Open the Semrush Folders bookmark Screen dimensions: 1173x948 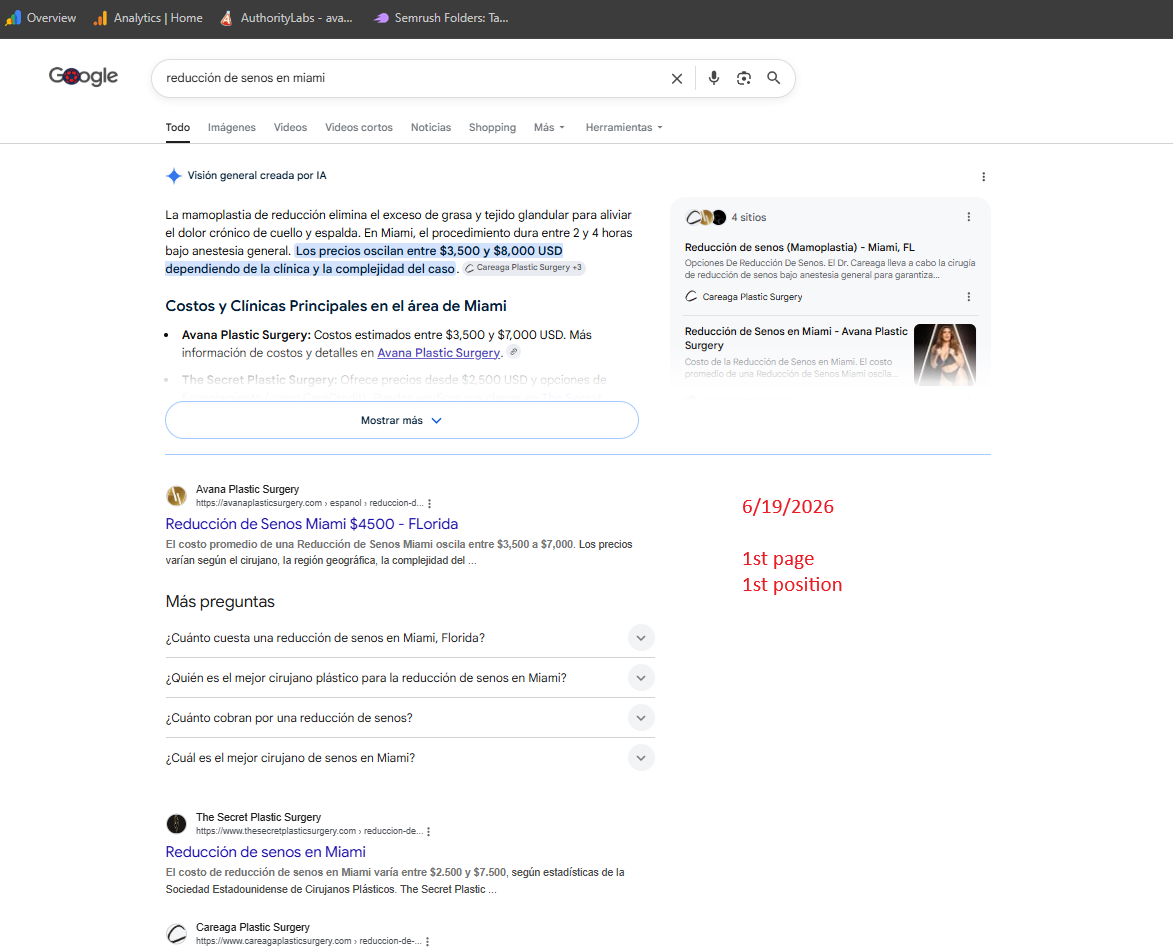coord(441,18)
